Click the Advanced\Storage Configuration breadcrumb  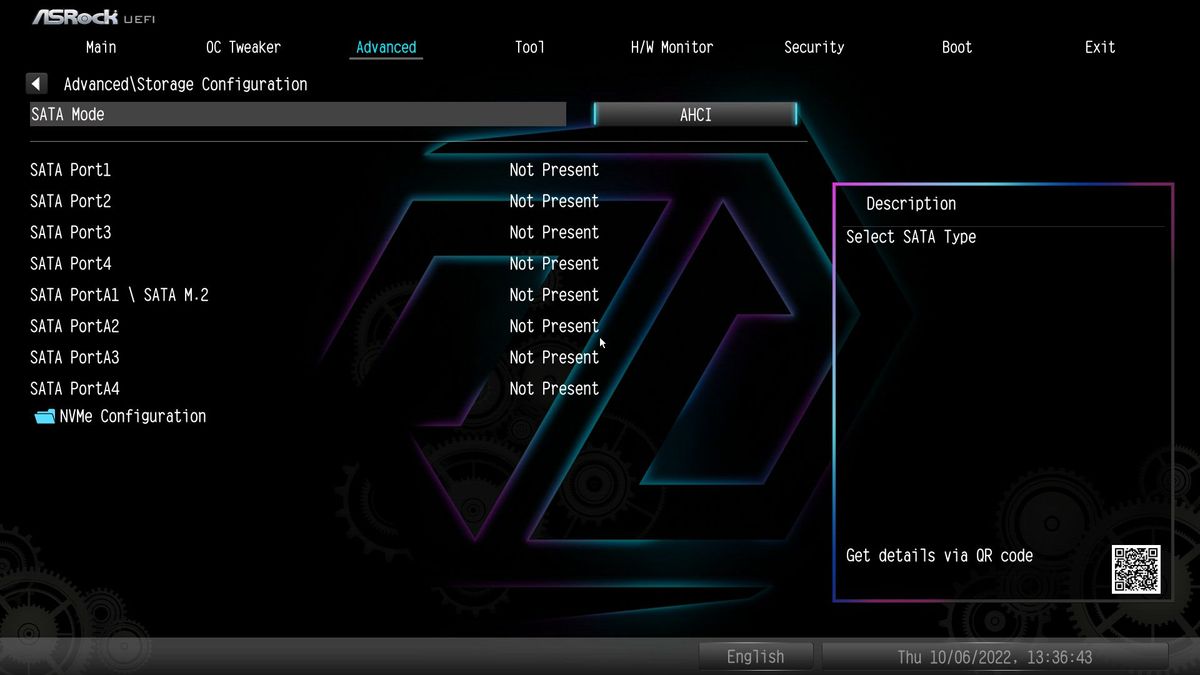tap(186, 84)
